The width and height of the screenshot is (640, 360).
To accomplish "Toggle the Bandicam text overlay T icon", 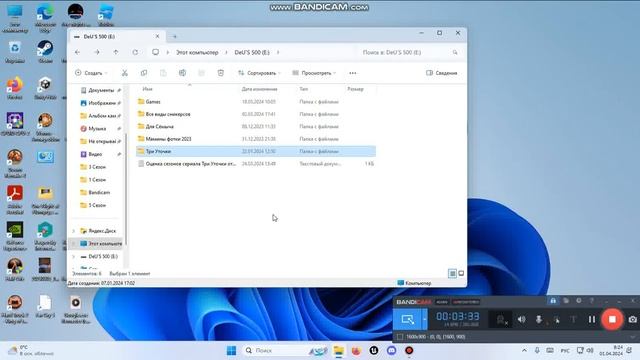I will coord(573,320).
